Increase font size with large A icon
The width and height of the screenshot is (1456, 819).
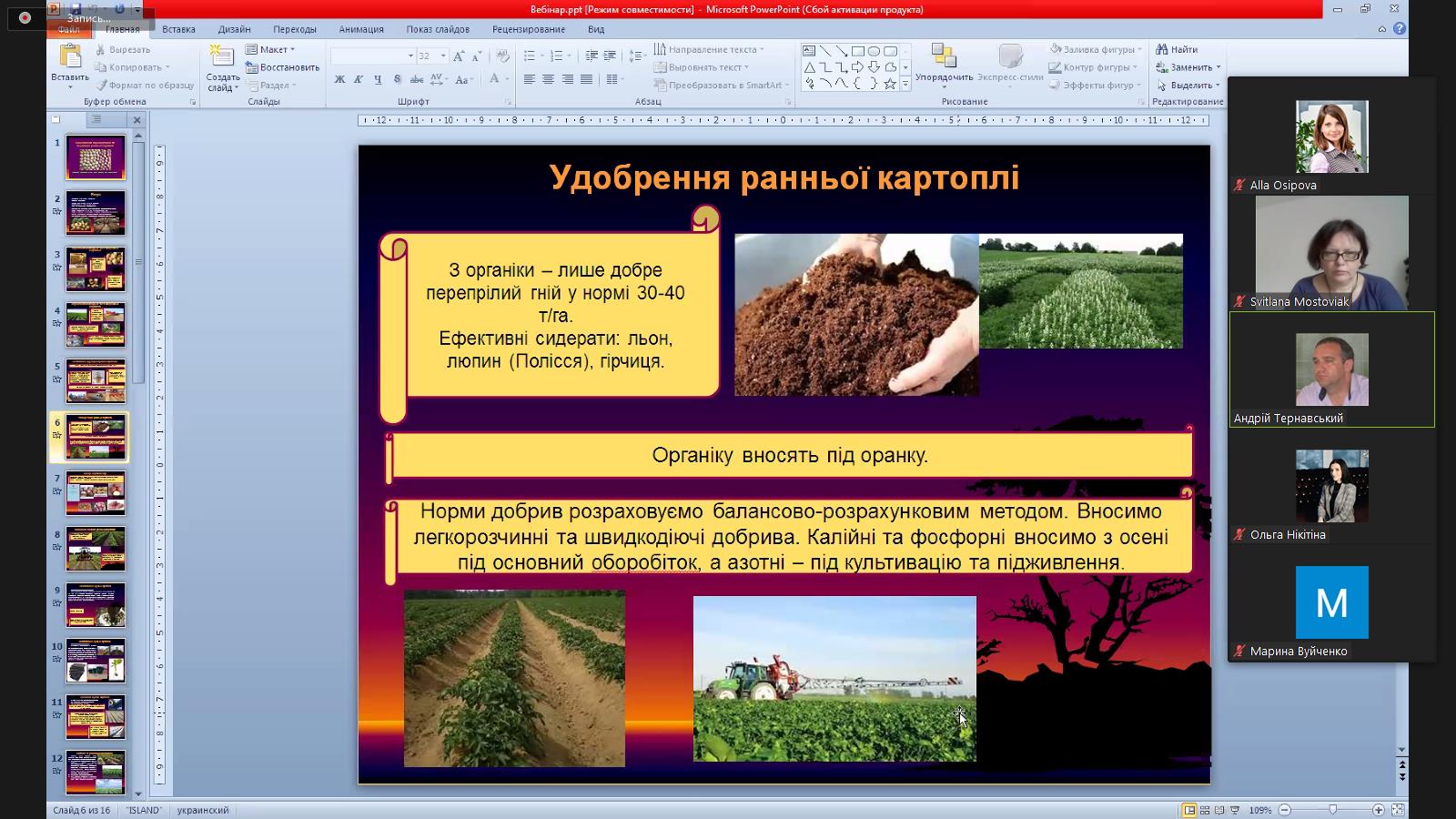pyautogui.click(x=459, y=56)
